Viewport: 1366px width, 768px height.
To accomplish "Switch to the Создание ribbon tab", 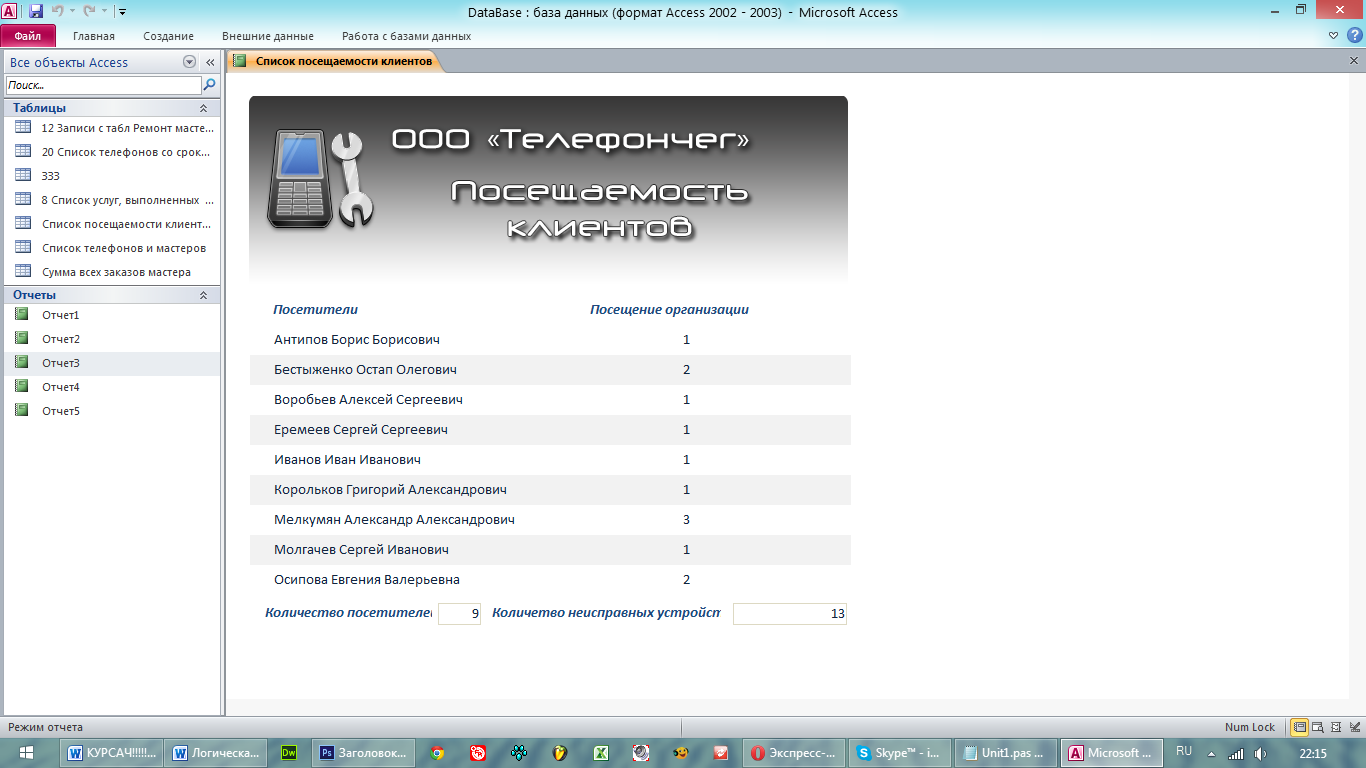I will pos(168,36).
